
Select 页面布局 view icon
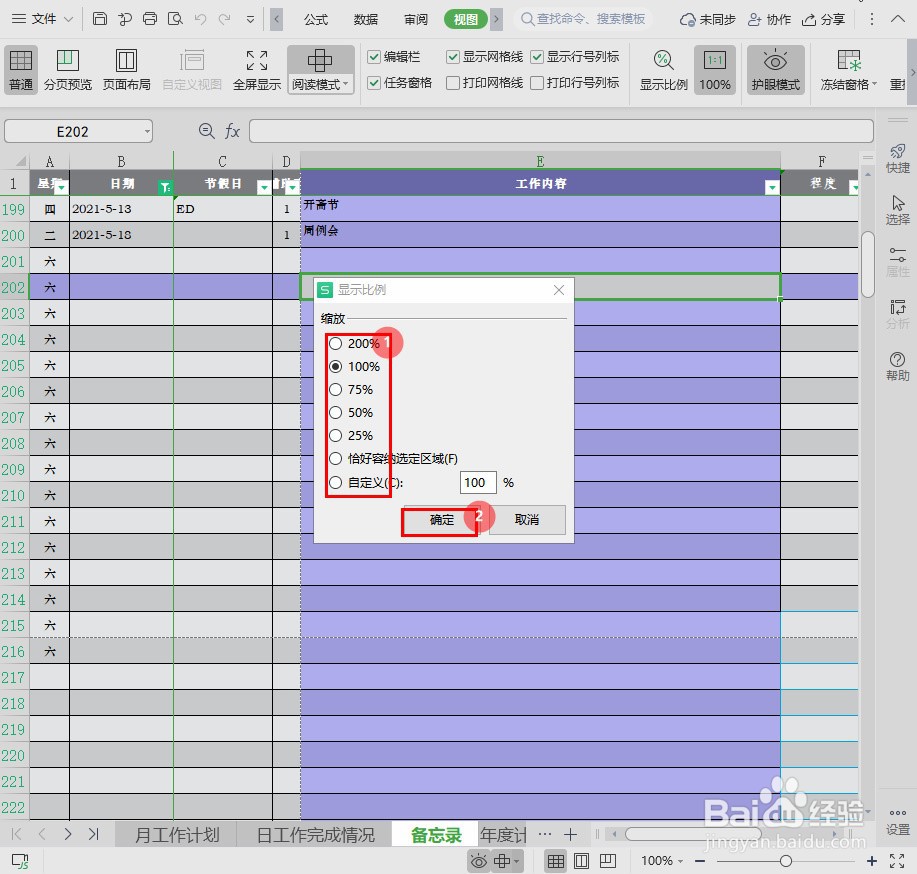(126, 68)
